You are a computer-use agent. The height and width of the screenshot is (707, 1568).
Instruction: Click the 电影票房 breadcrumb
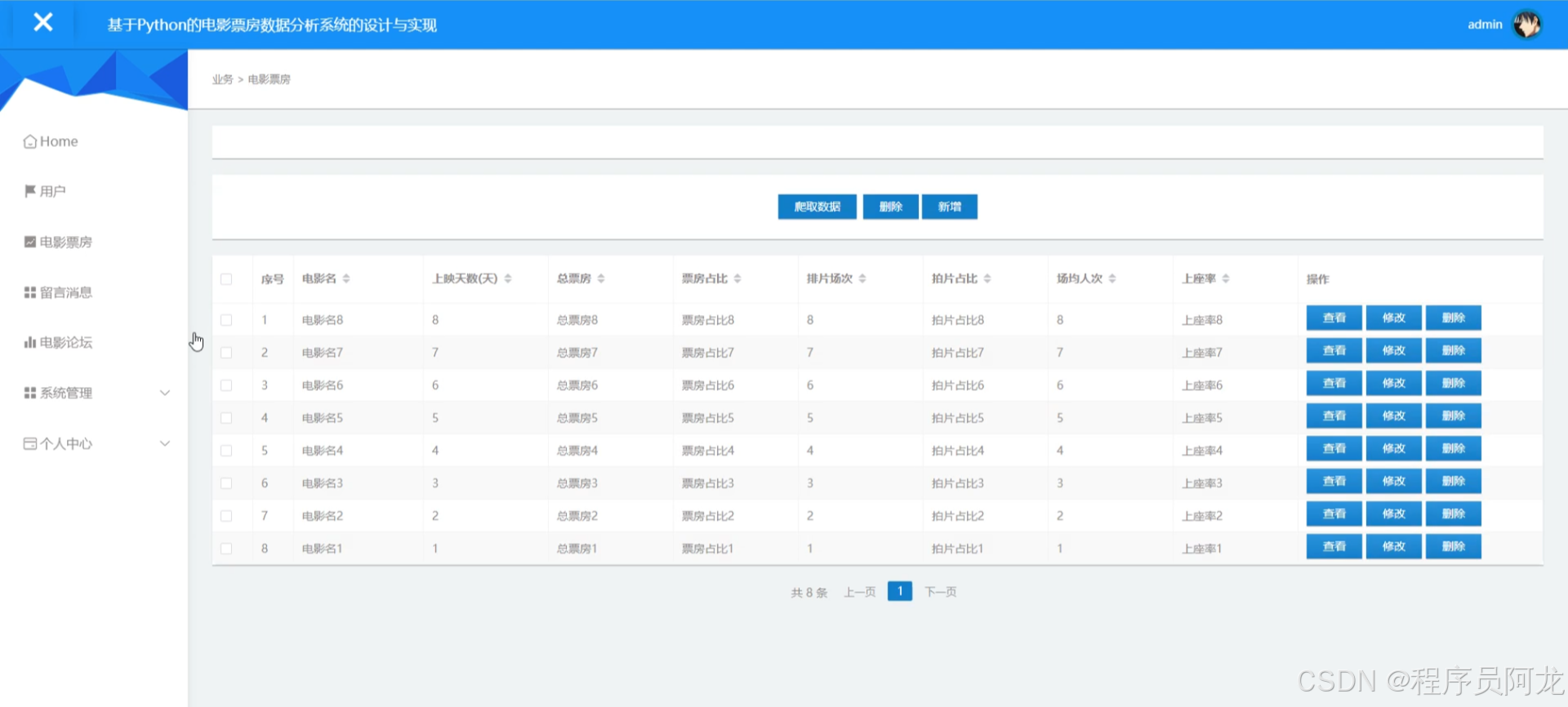(x=269, y=79)
